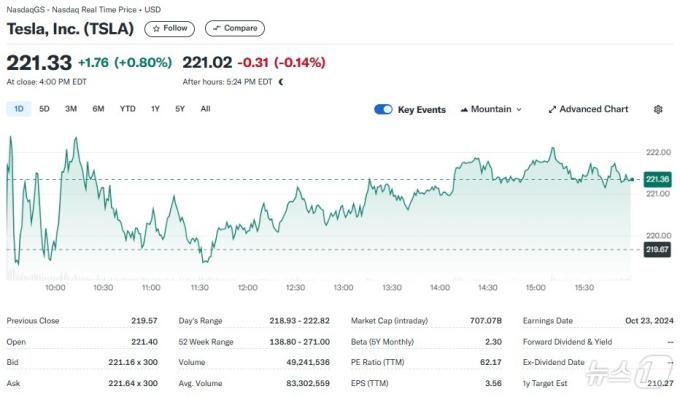Image resolution: width=680 pixels, height=397 pixels.
Task: Click the 219.67 price level marker
Action: coord(657,249)
